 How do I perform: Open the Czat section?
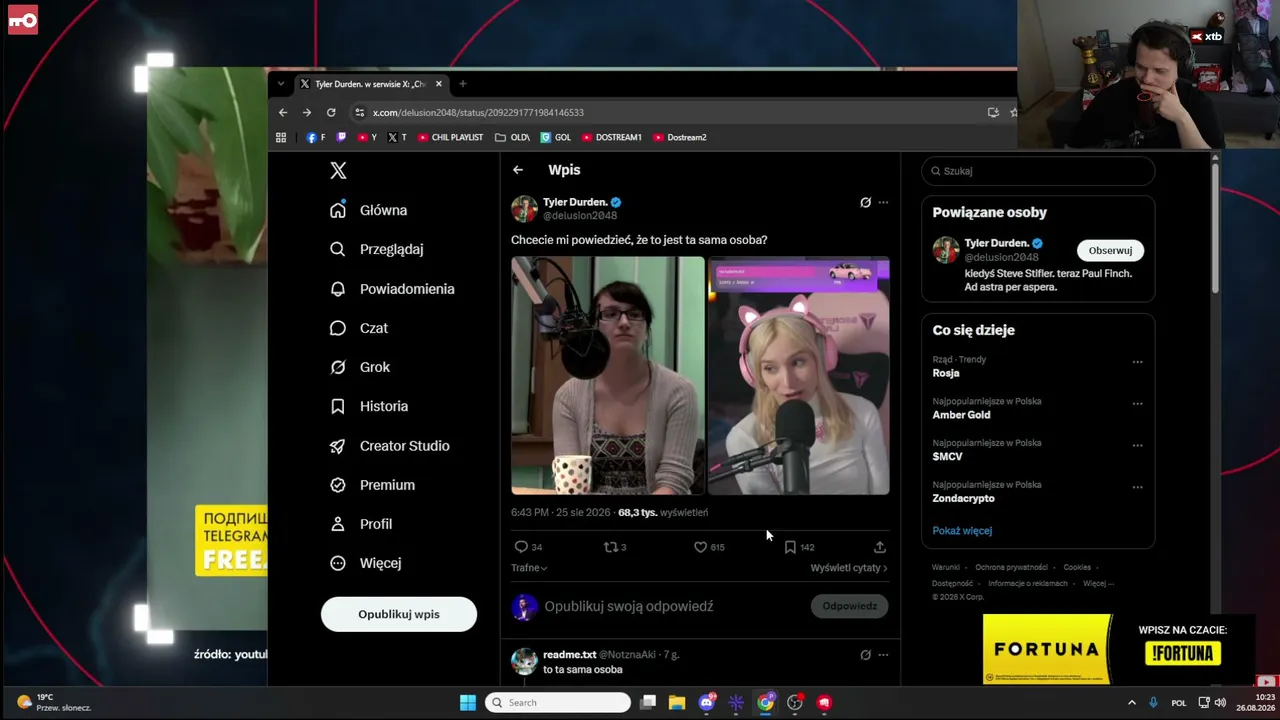(x=359, y=328)
